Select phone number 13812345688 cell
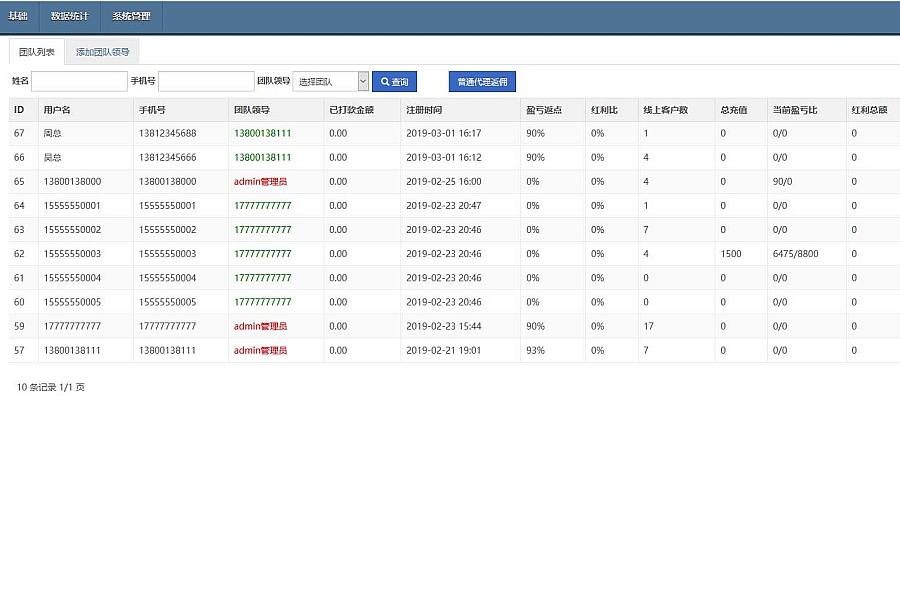 (168, 133)
